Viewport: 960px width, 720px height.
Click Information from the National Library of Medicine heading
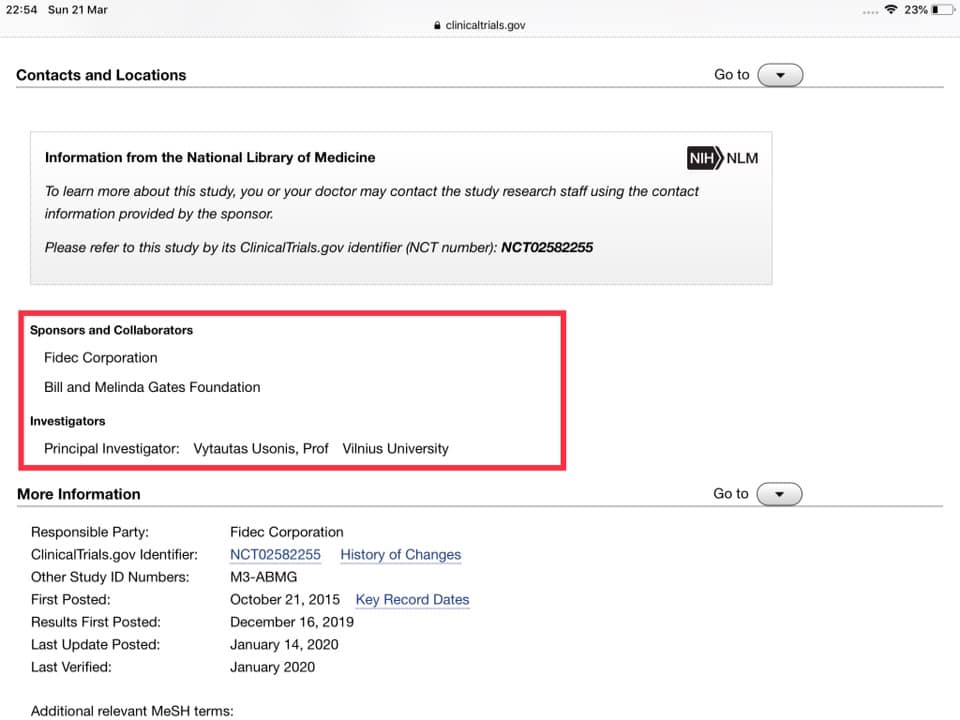click(x=210, y=157)
